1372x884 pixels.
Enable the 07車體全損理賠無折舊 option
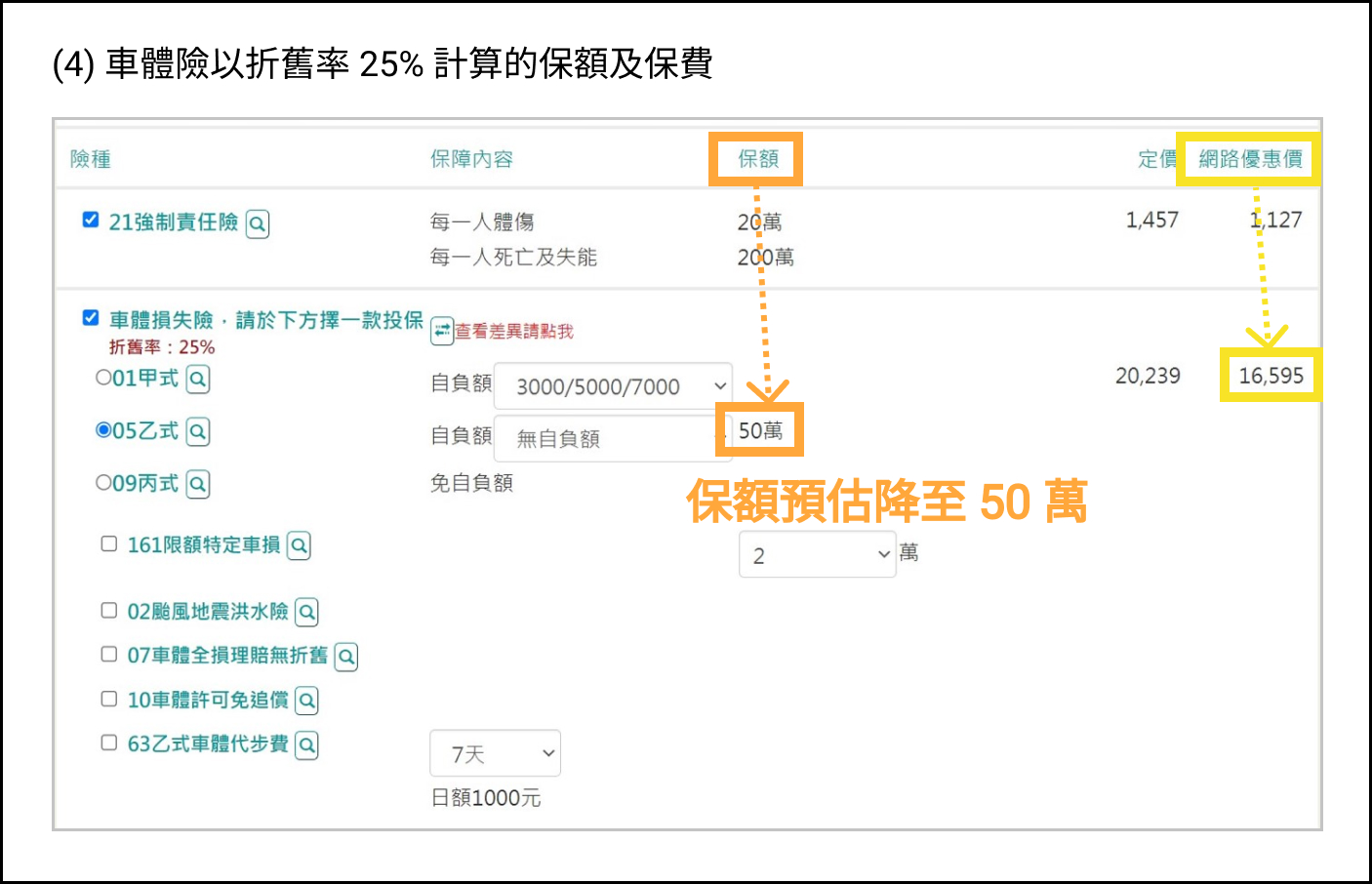tap(108, 654)
